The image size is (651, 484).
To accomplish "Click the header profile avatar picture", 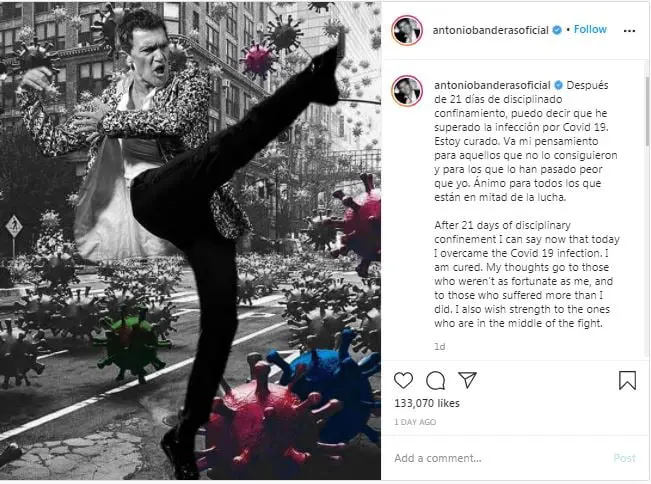I will (x=407, y=30).
